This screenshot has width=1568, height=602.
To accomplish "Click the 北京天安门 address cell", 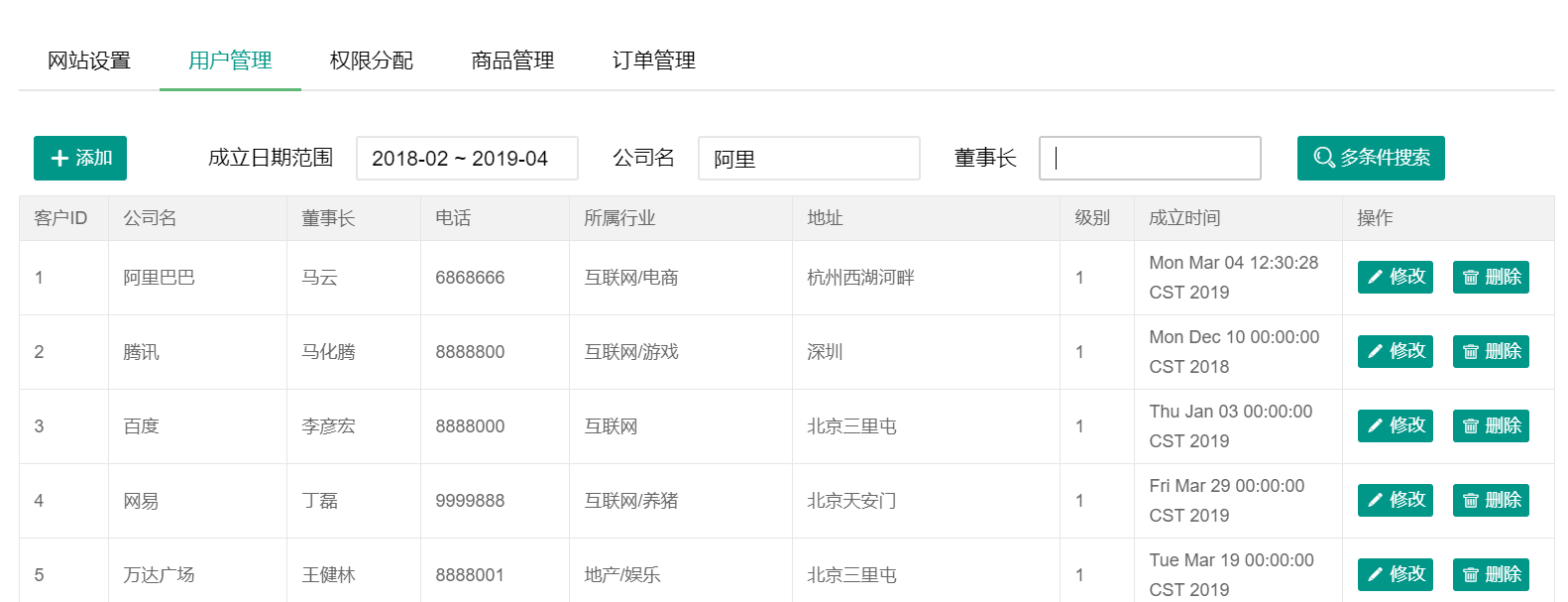I will click(927, 501).
